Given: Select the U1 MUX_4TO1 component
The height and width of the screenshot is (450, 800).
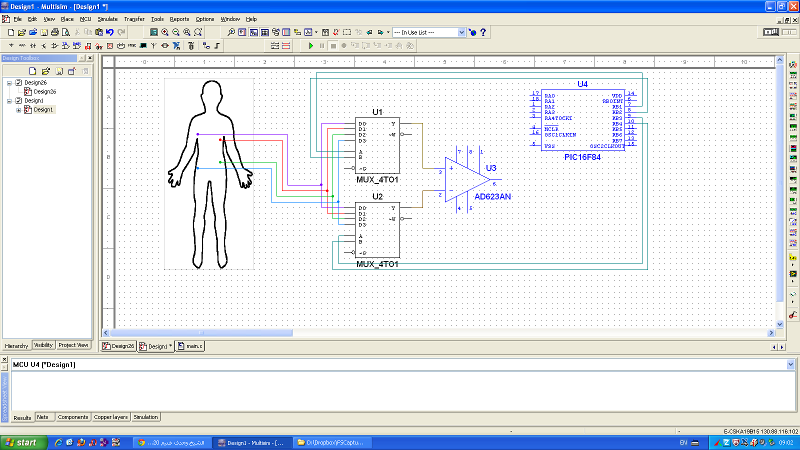Looking at the screenshot, I should [377, 146].
